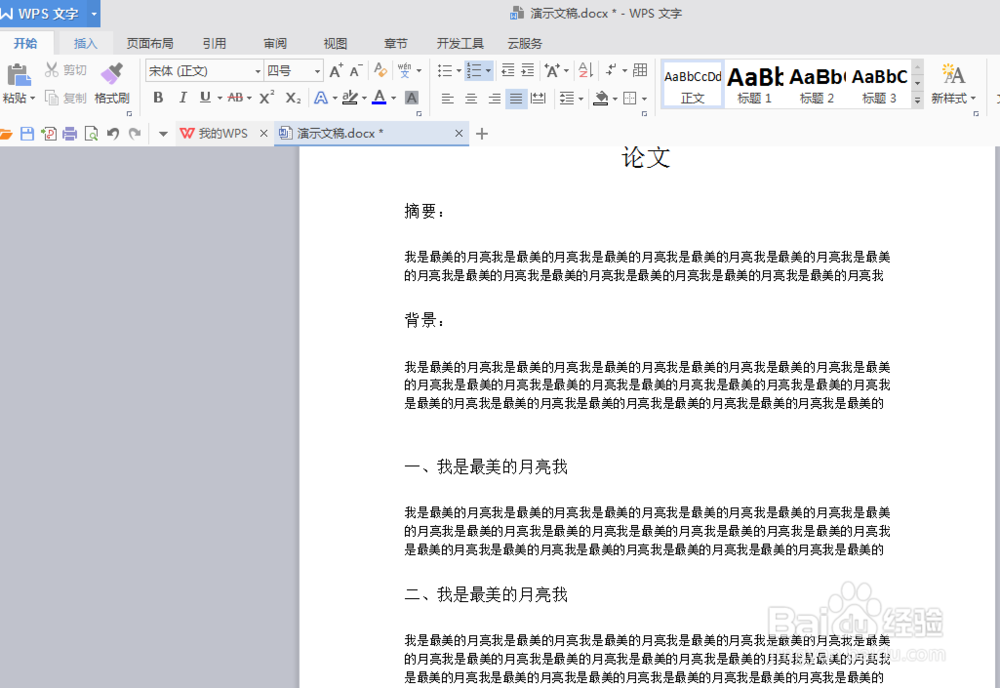Toggle center text alignment
Viewport: 1000px width, 688px height.
(469, 97)
